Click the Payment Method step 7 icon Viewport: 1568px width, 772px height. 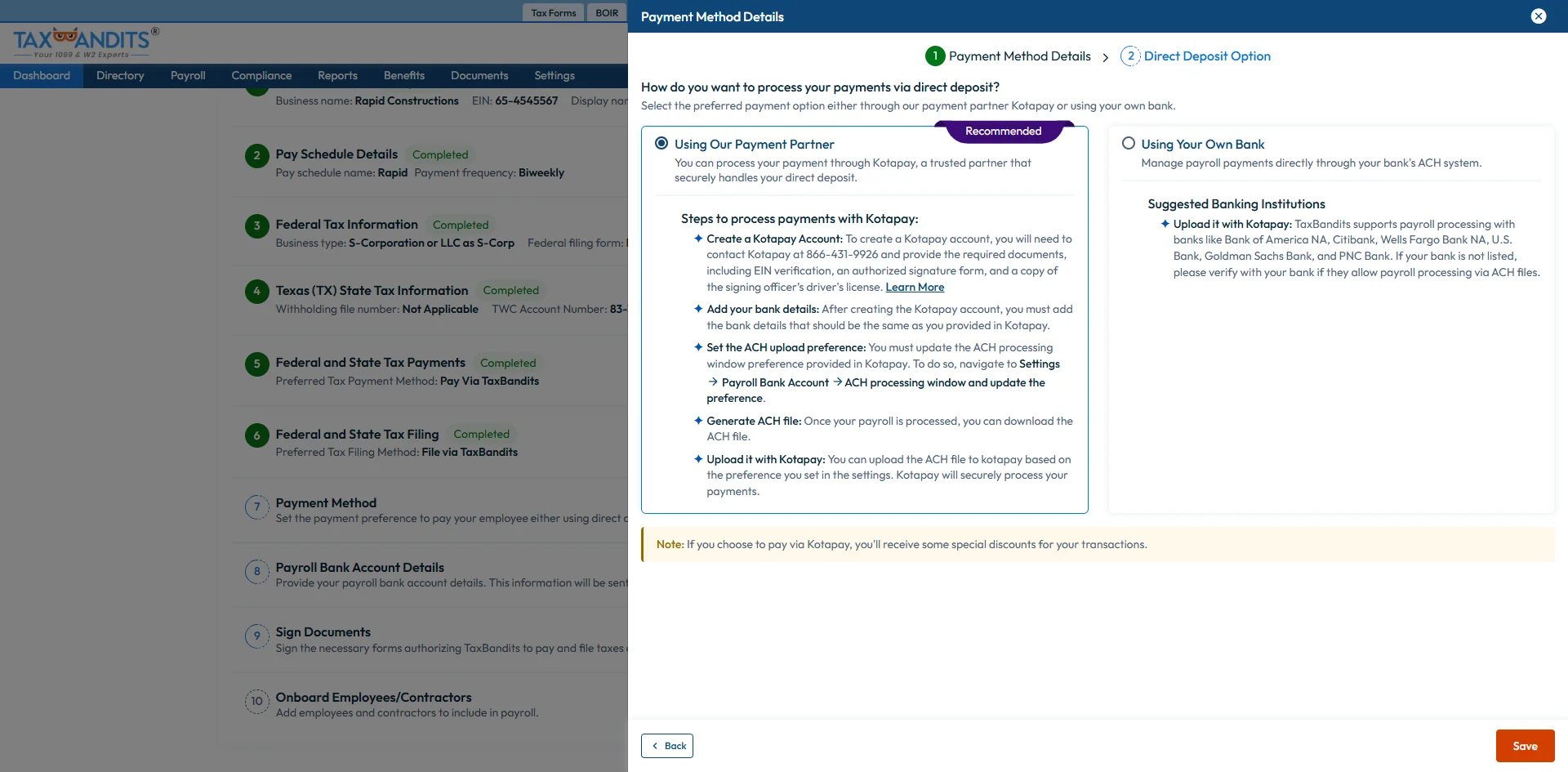pyautogui.click(x=256, y=506)
